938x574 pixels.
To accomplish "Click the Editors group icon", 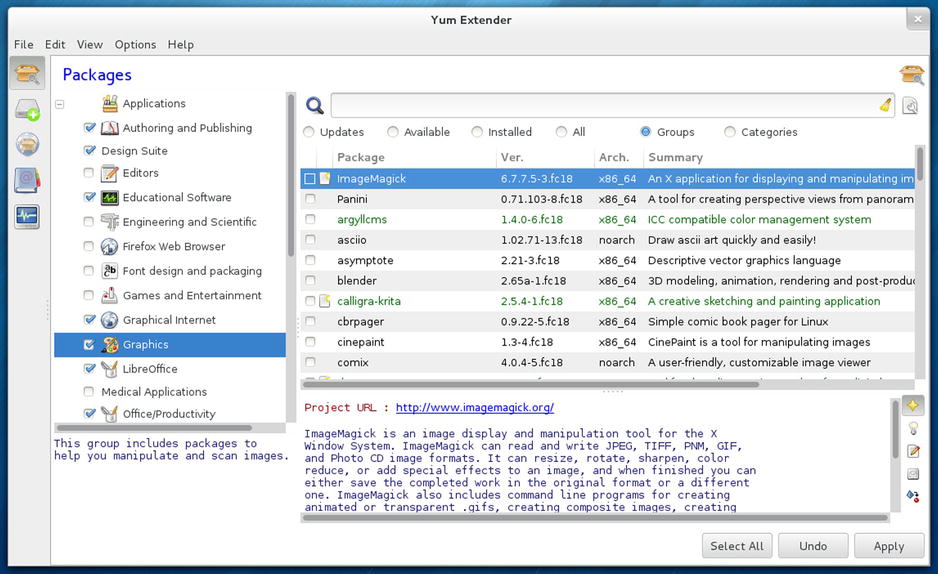I will (x=109, y=173).
